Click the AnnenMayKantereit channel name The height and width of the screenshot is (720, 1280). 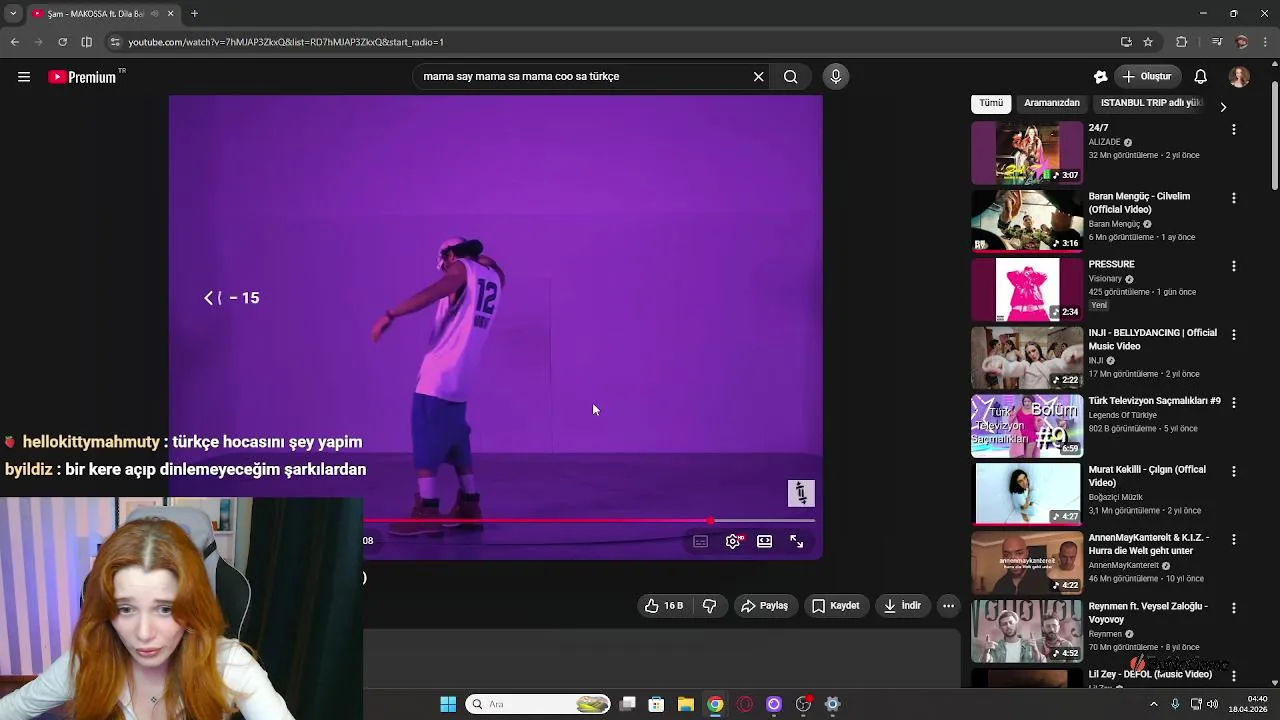coord(1124,566)
